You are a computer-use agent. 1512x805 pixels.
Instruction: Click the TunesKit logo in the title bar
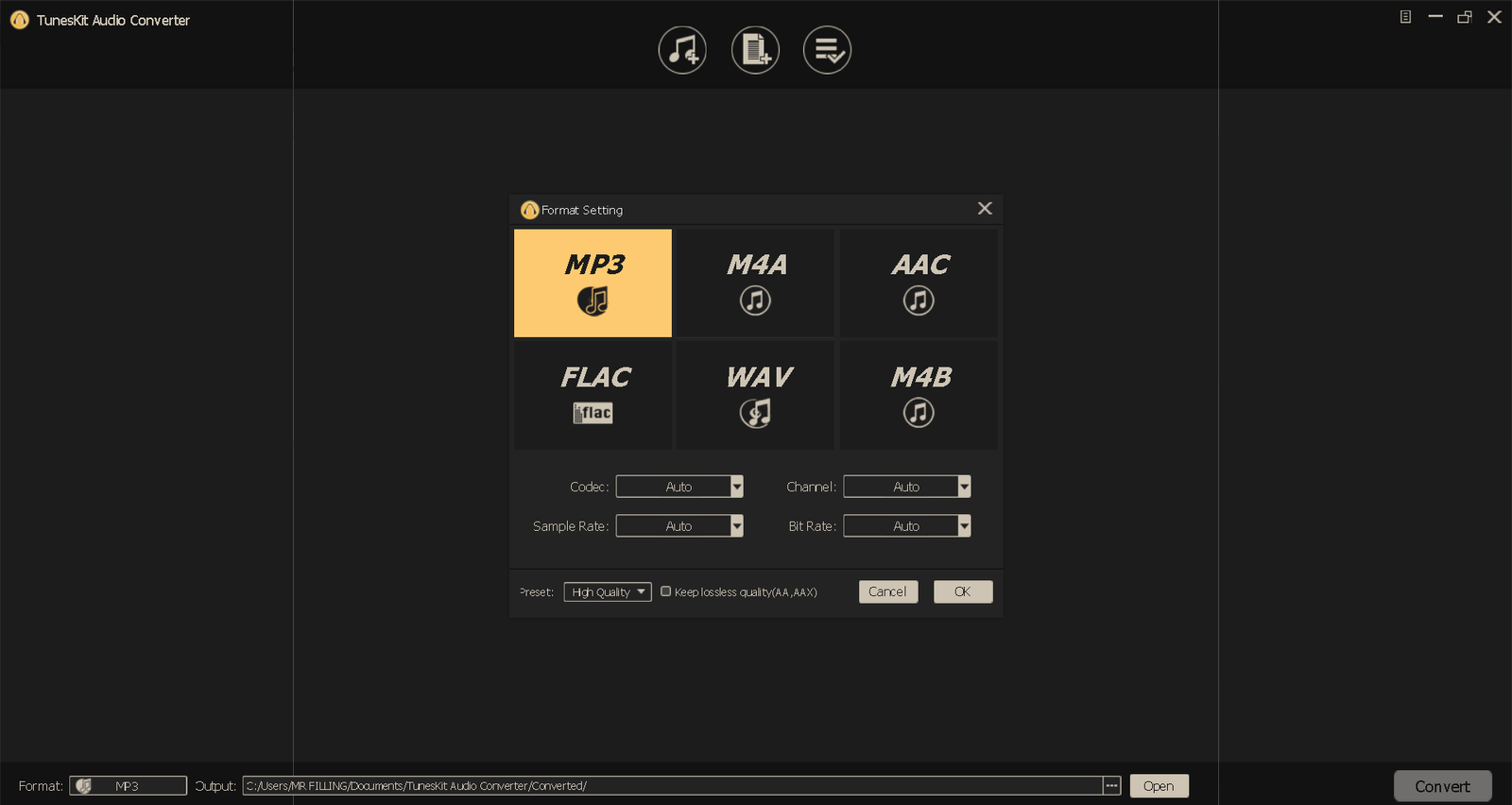tap(20, 20)
